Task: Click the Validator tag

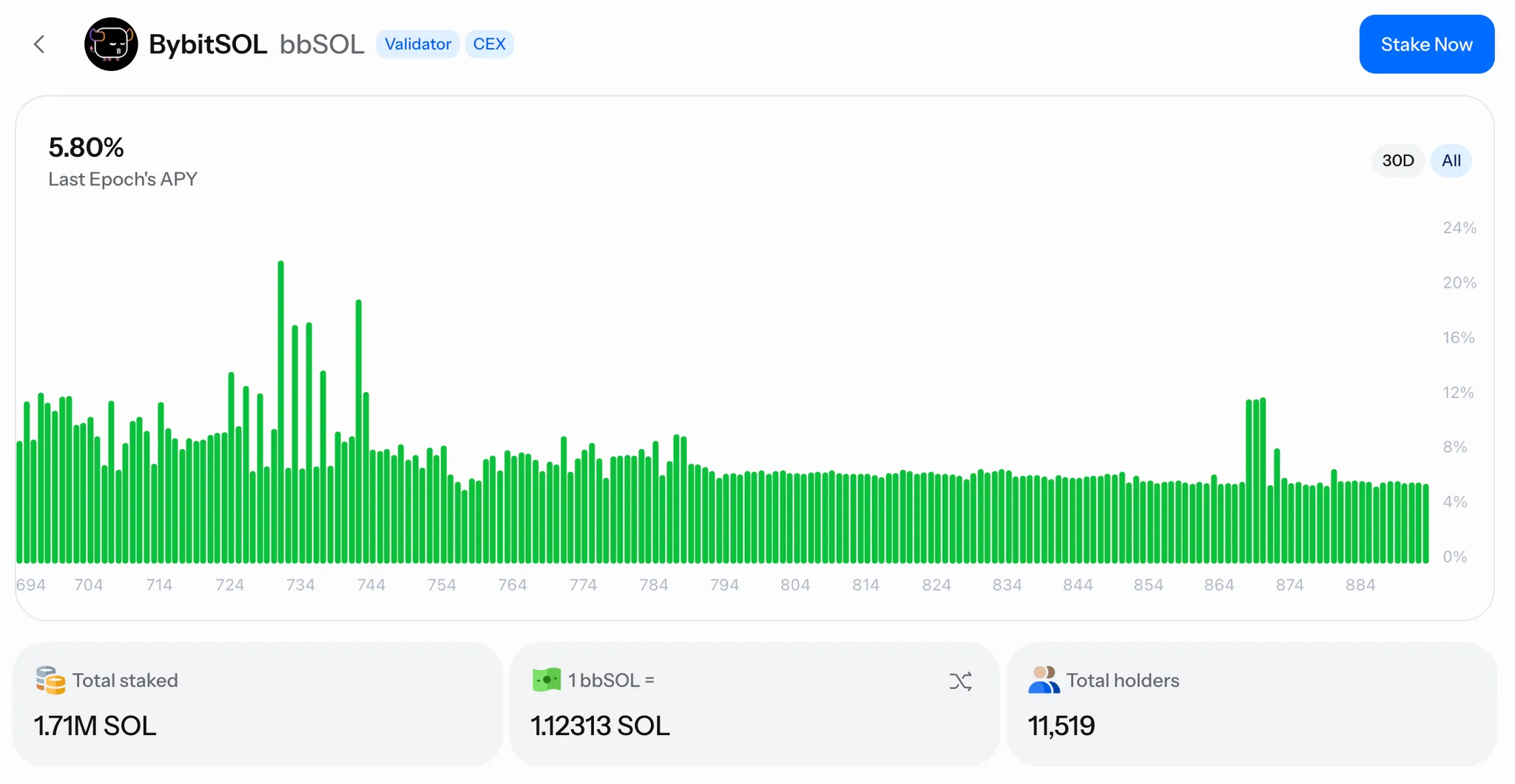Action: (417, 44)
